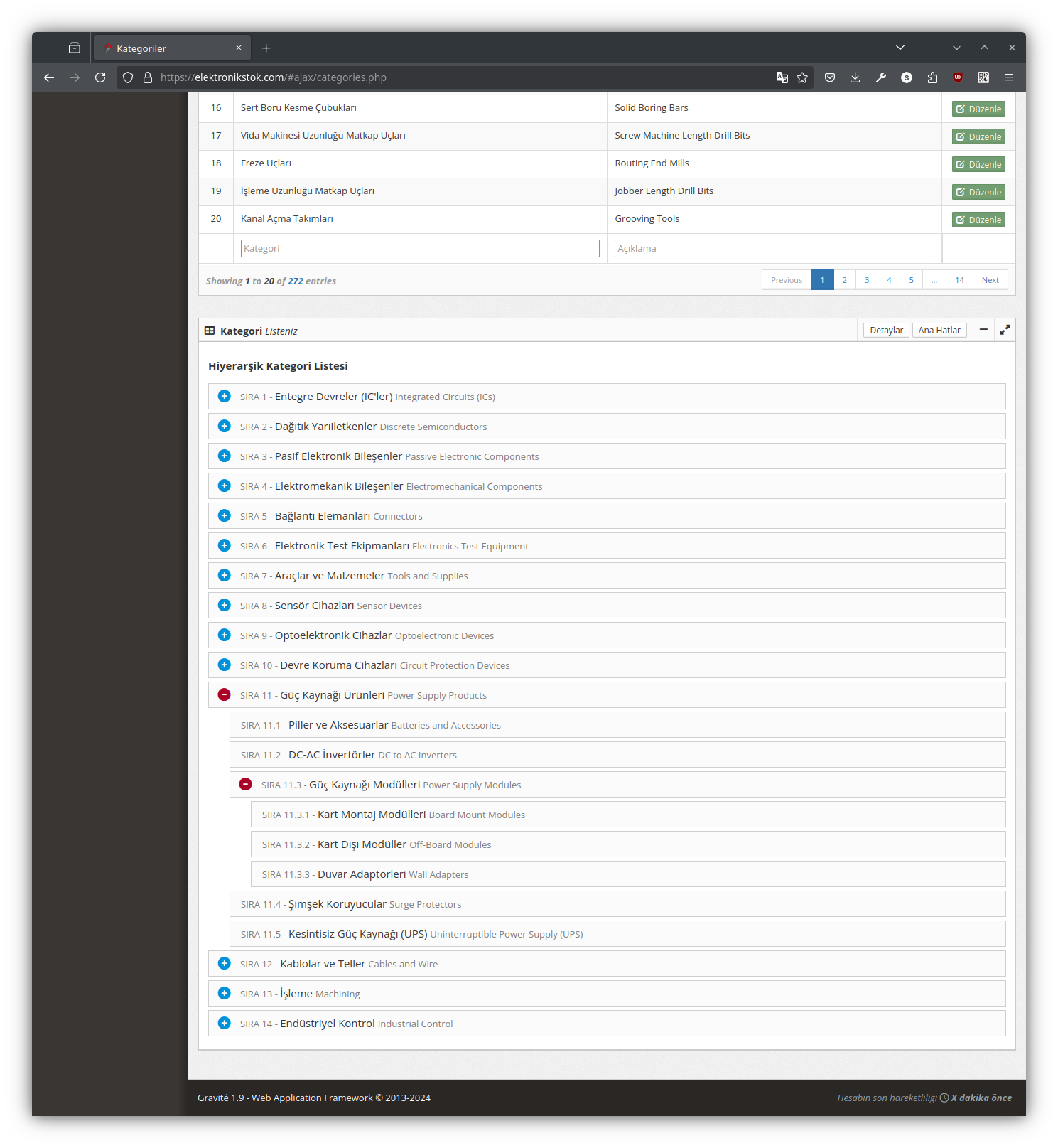The width and height of the screenshot is (1058, 1148).
Task: Select SIRA 11.5 Kesintisiz Güç Kaynağı (UPS)
Action: tap(617, 933)
